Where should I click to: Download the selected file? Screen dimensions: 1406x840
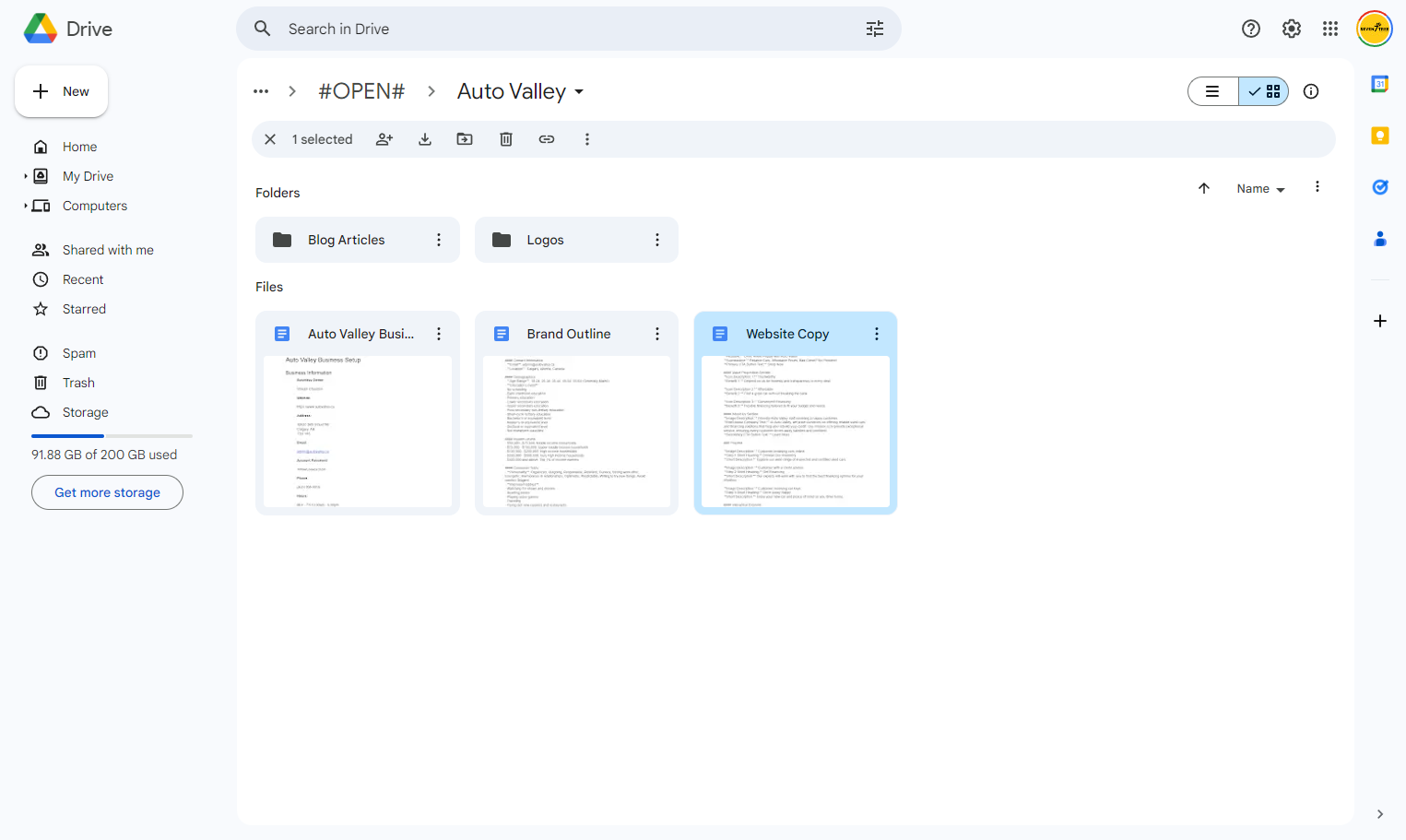click(x=425, y=139)
